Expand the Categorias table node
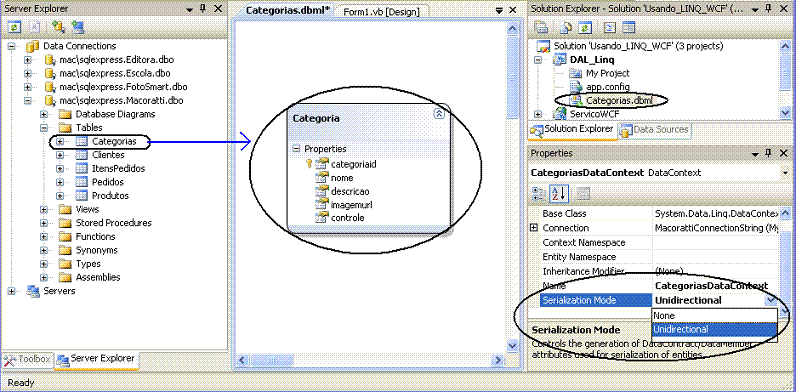The width and height of the screenshot is (796, 392). pos(60,141)
